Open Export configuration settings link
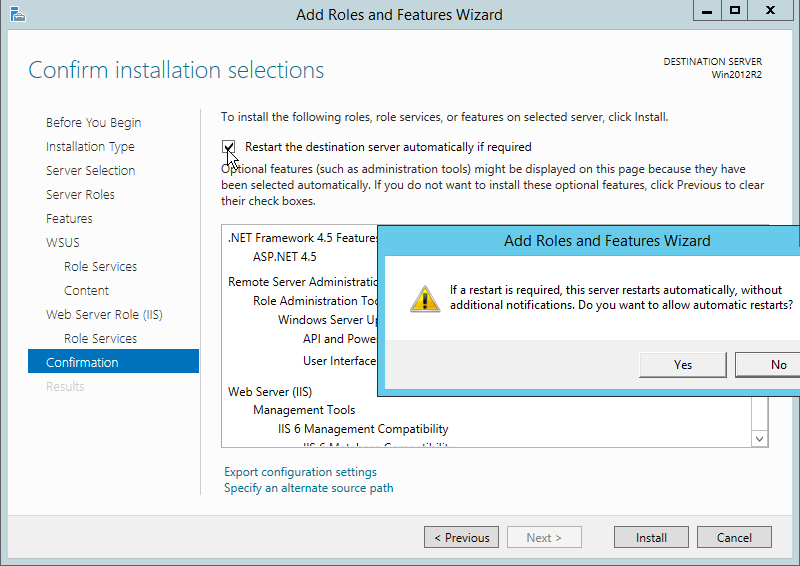800x566 pixels. pos(300,472)
